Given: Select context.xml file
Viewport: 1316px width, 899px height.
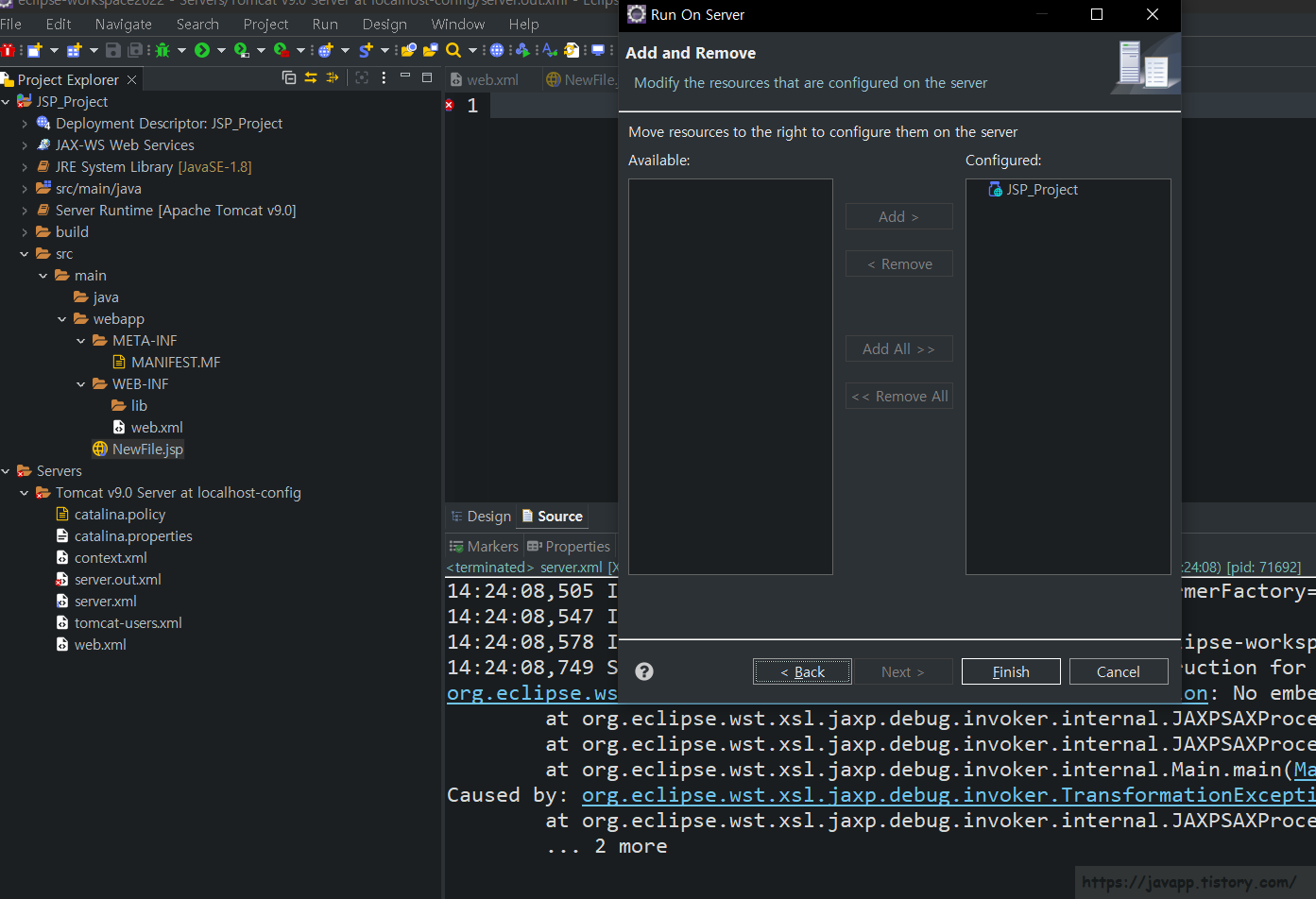Looking at the screenshot, I should (101, 558).
